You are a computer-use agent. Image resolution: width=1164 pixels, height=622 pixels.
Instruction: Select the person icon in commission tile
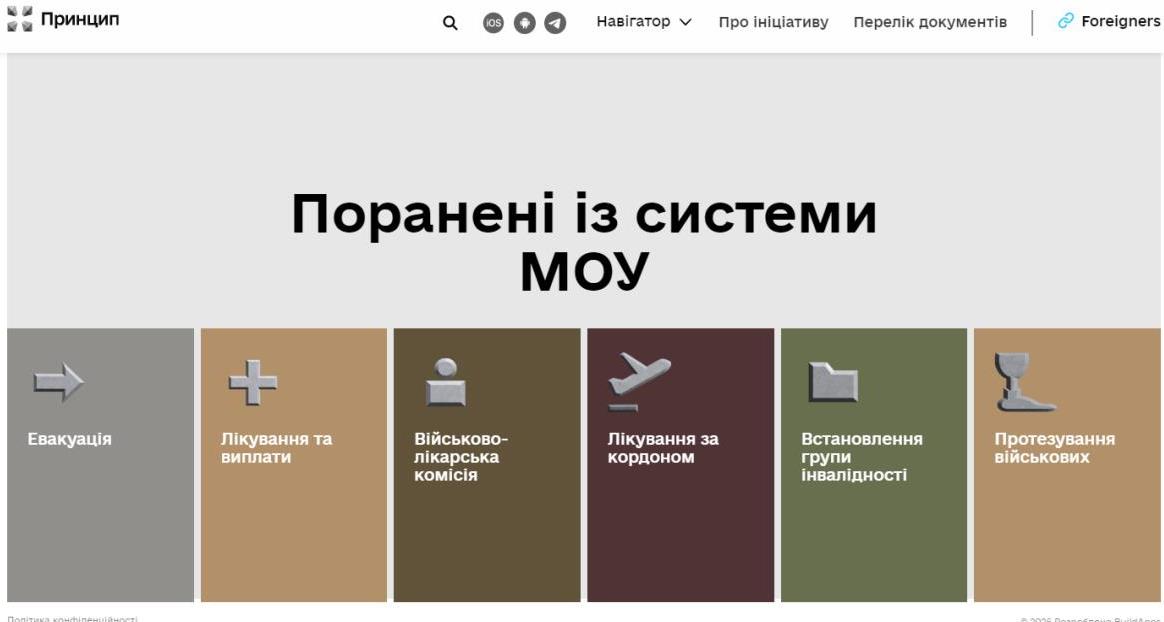point(446,382)
